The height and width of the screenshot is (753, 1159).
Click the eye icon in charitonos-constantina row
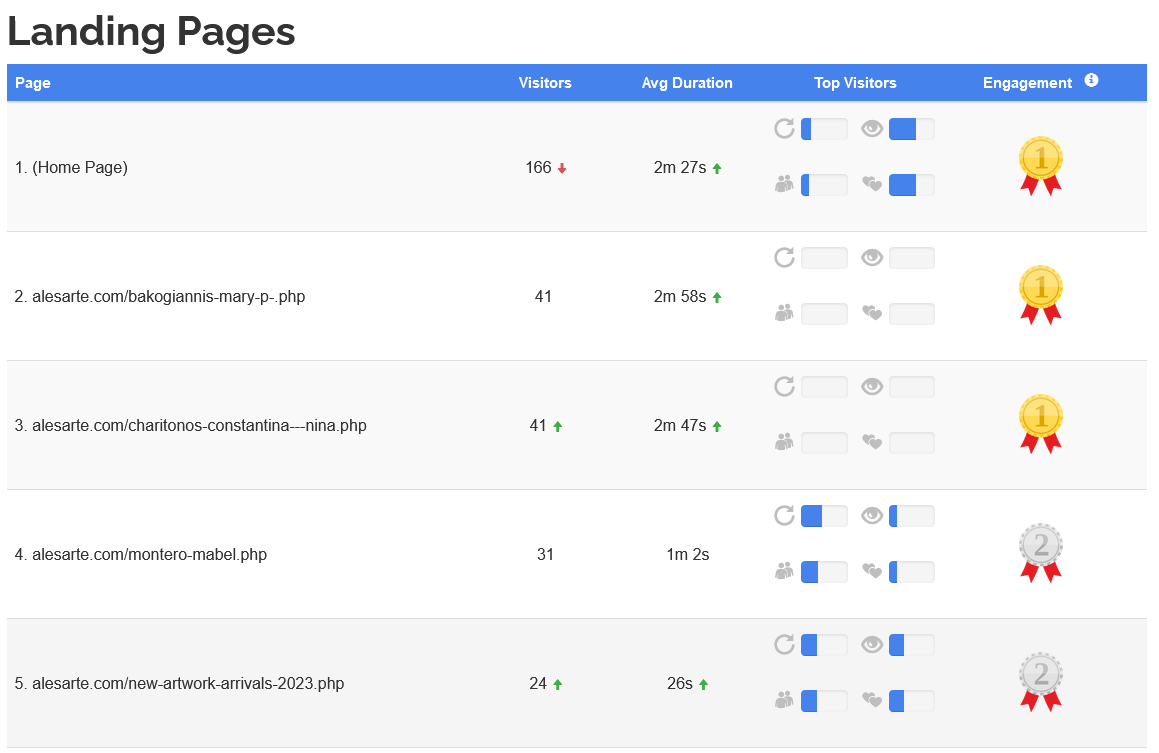tap(872, 386)
